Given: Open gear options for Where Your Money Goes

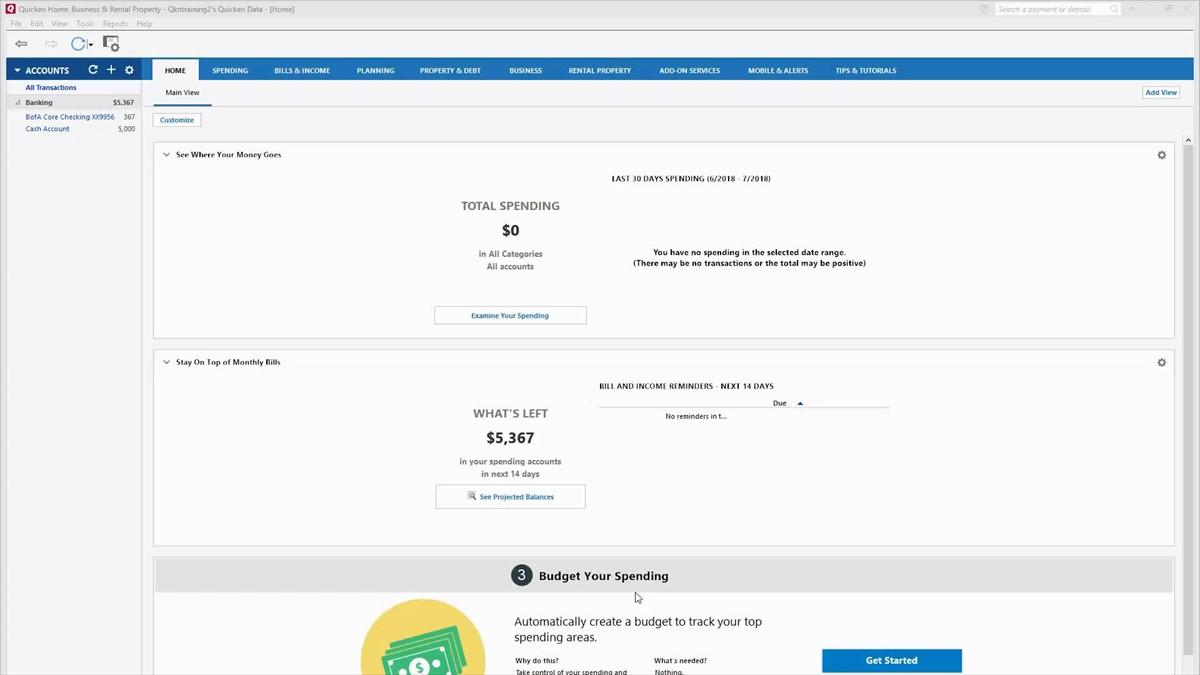Looking at the screenshot, I should (x=1161, y=155).
